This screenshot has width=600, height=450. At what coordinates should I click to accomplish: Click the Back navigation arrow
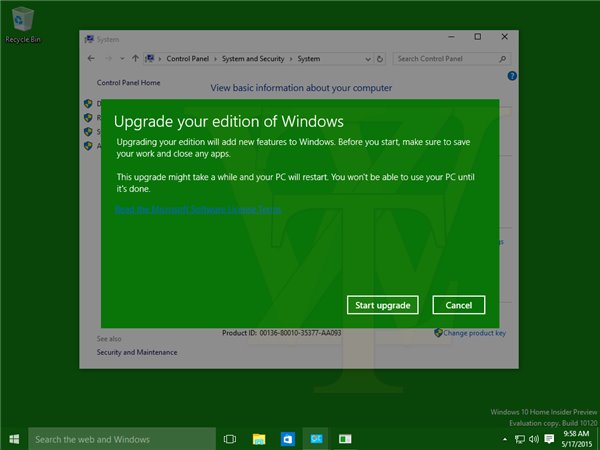click(x=92, y=59)
